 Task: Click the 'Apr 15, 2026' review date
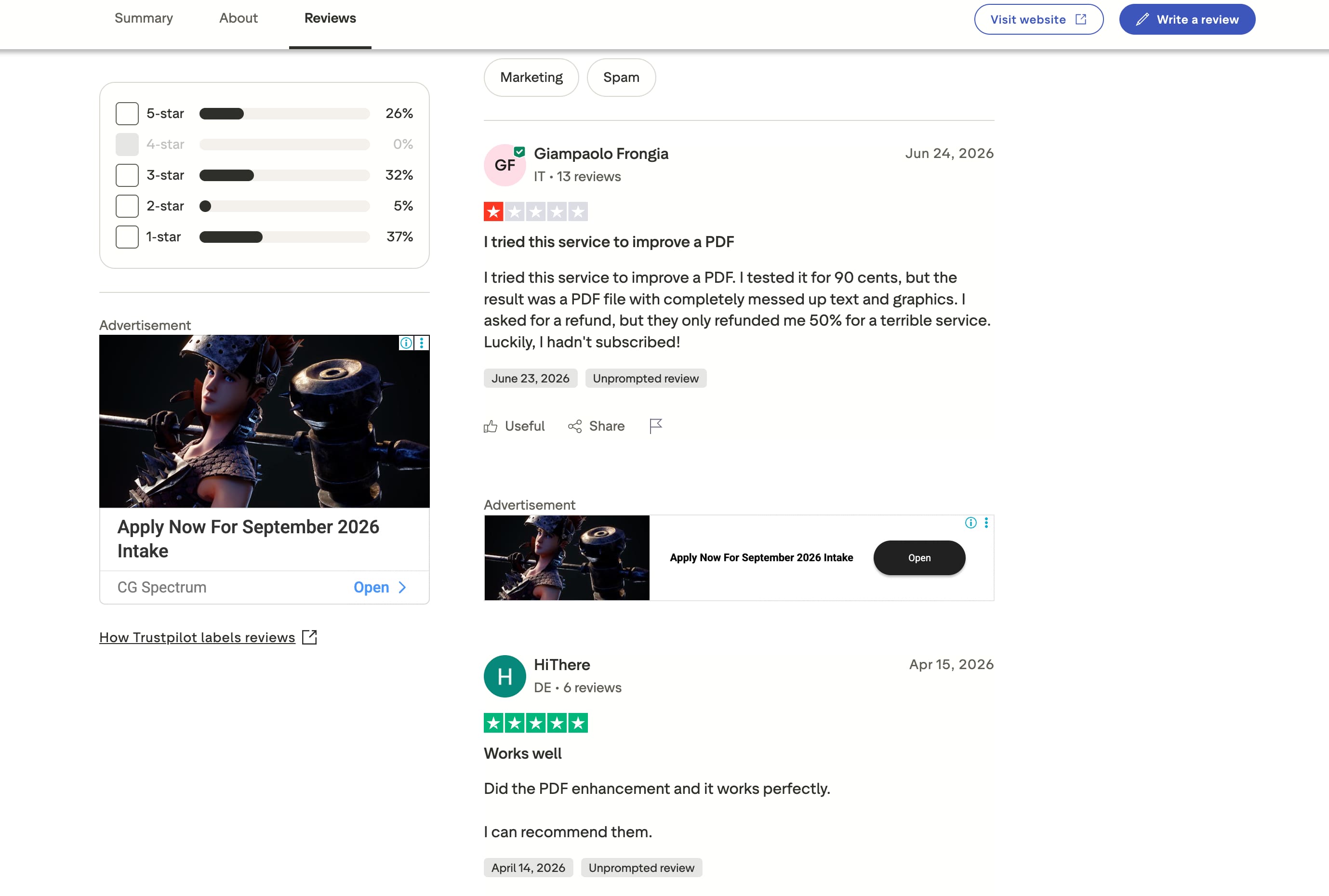click(951, 665)
